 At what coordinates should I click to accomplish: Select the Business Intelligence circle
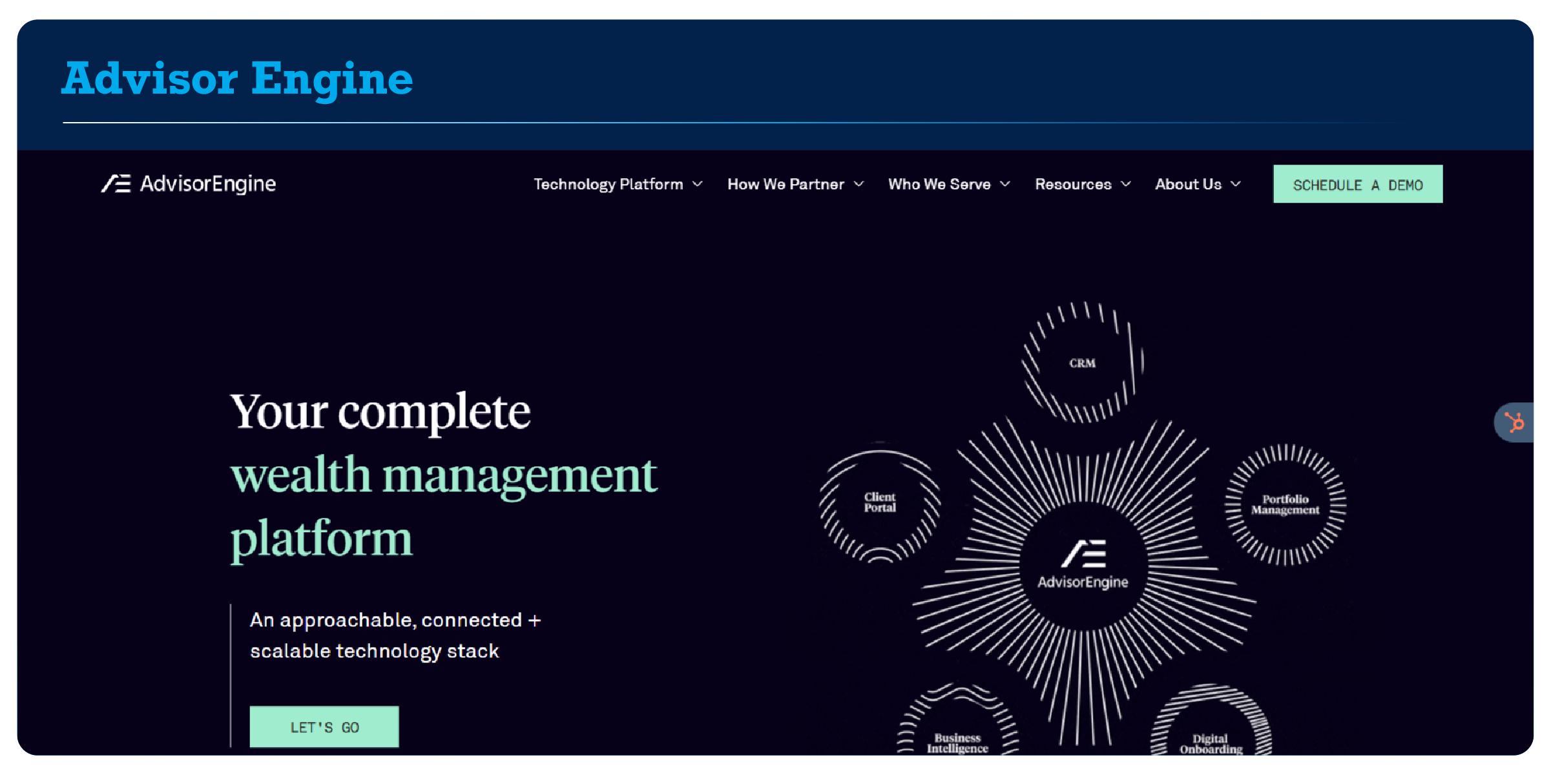coord(958,719)
